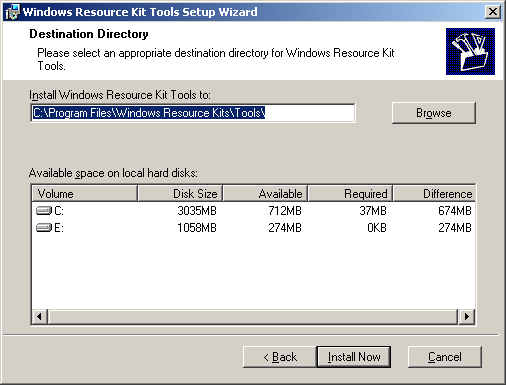Select the C: drive icon
Image resolution: width=506 pixels, height=385 pixels.
click(44, 211)
